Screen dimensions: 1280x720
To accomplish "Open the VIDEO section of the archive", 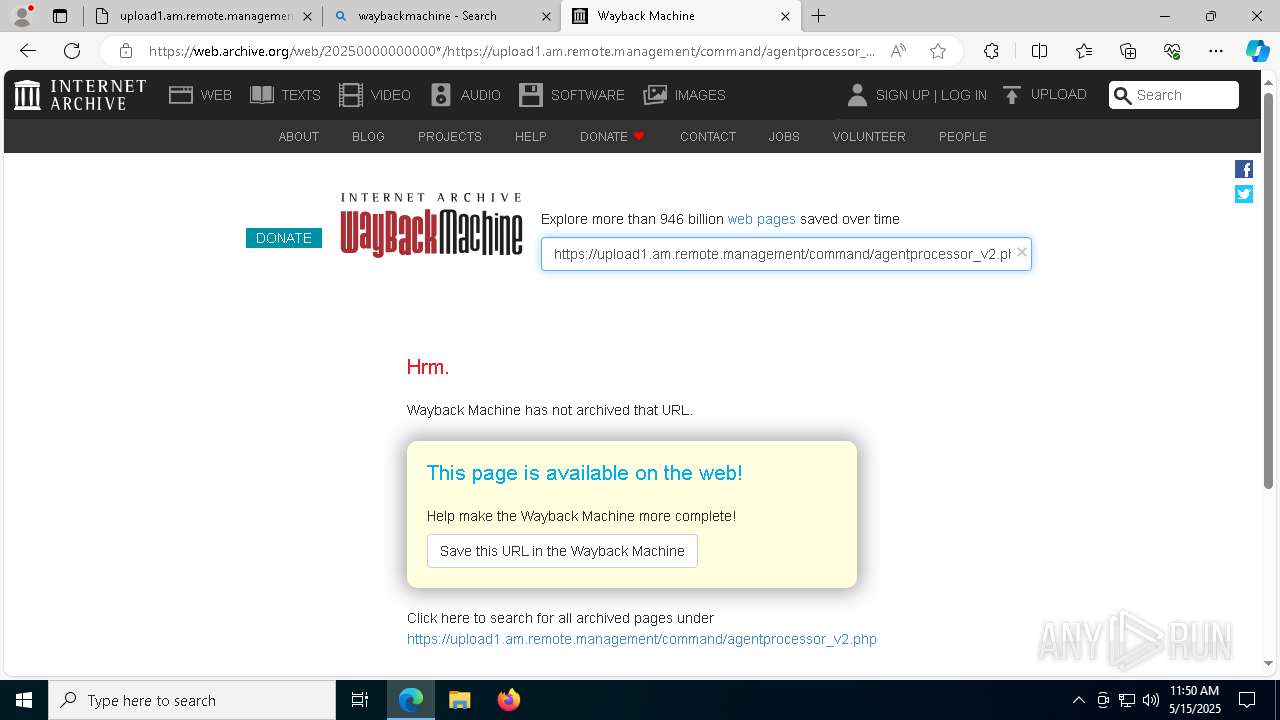I will pyautogui.click(x=375, y=95).
